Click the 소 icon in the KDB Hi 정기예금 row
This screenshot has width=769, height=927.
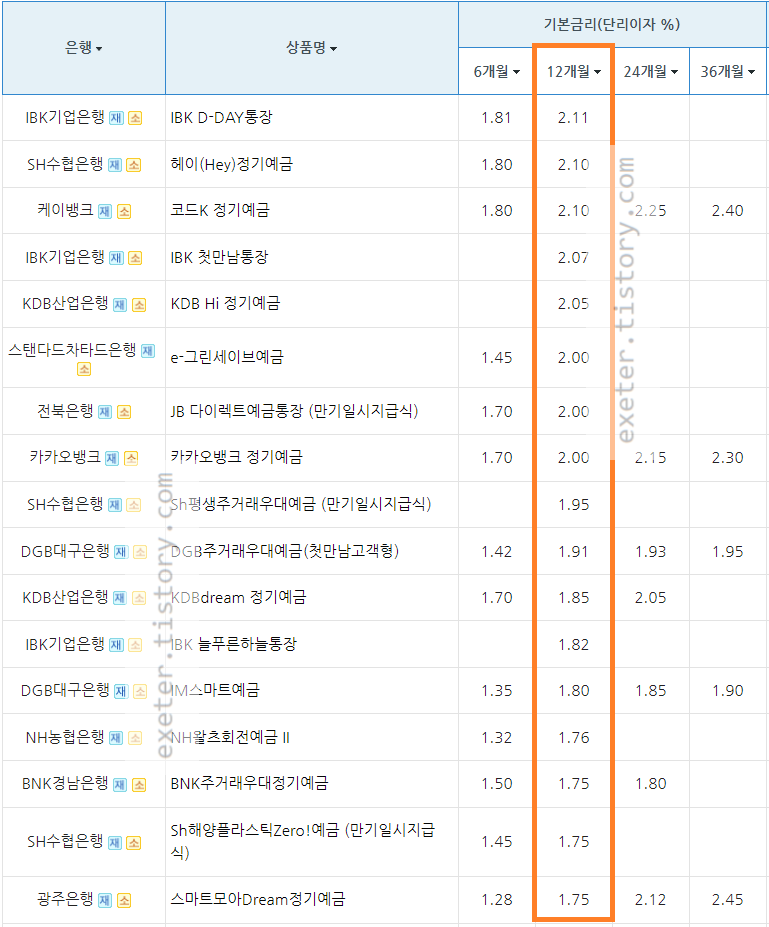point(139,304)
